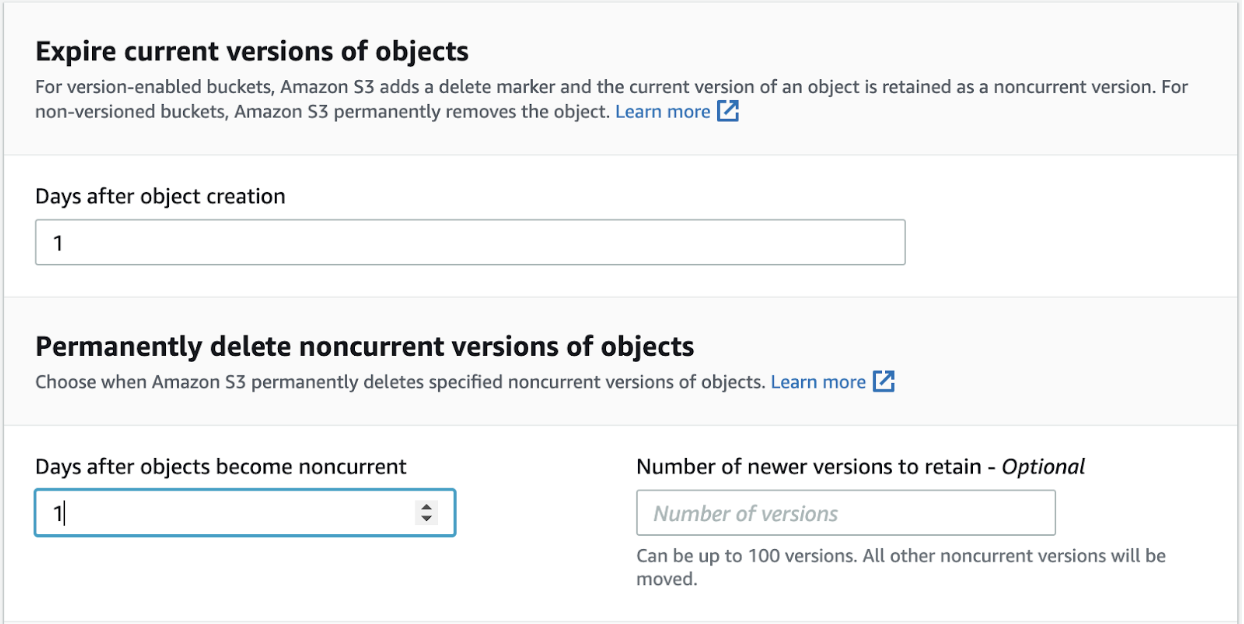The image size is (1244, 624).
Task: Click the helper text about 100 versions limit
Action: (901, 555)
